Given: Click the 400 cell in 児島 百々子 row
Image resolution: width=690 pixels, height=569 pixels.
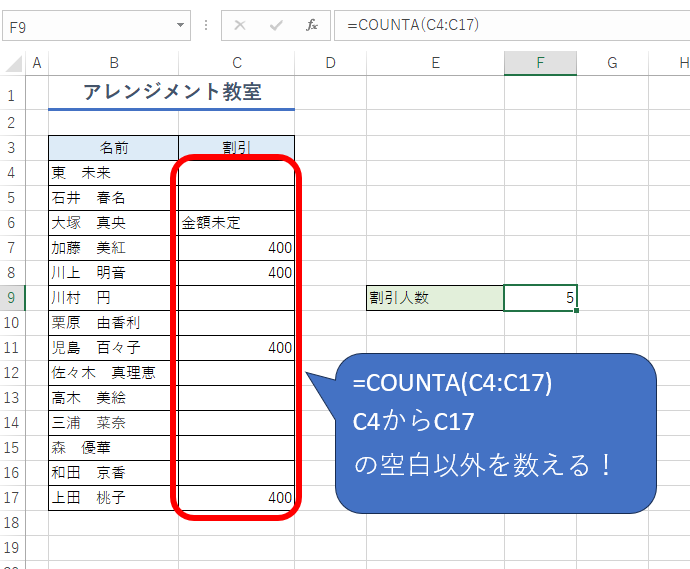Looking at the screenshot, I should (237, 348).
